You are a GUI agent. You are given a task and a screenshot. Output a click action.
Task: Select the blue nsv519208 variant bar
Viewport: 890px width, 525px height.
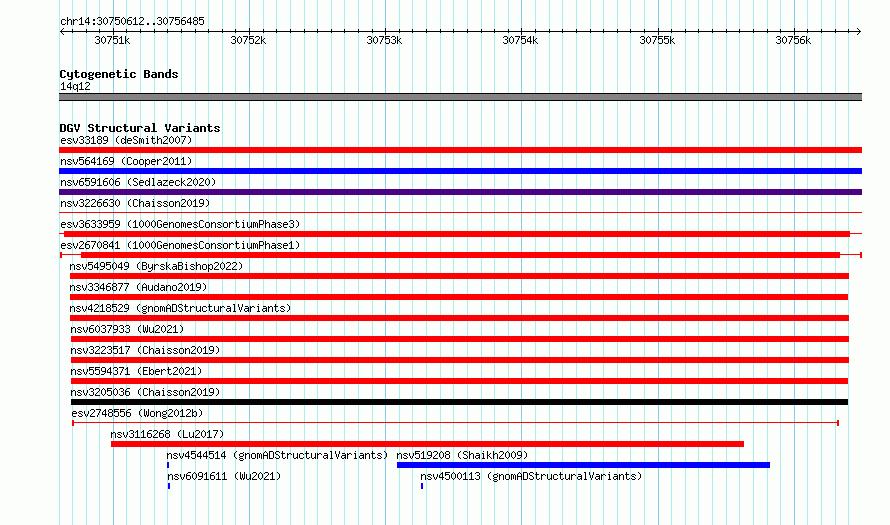[583, 465]
